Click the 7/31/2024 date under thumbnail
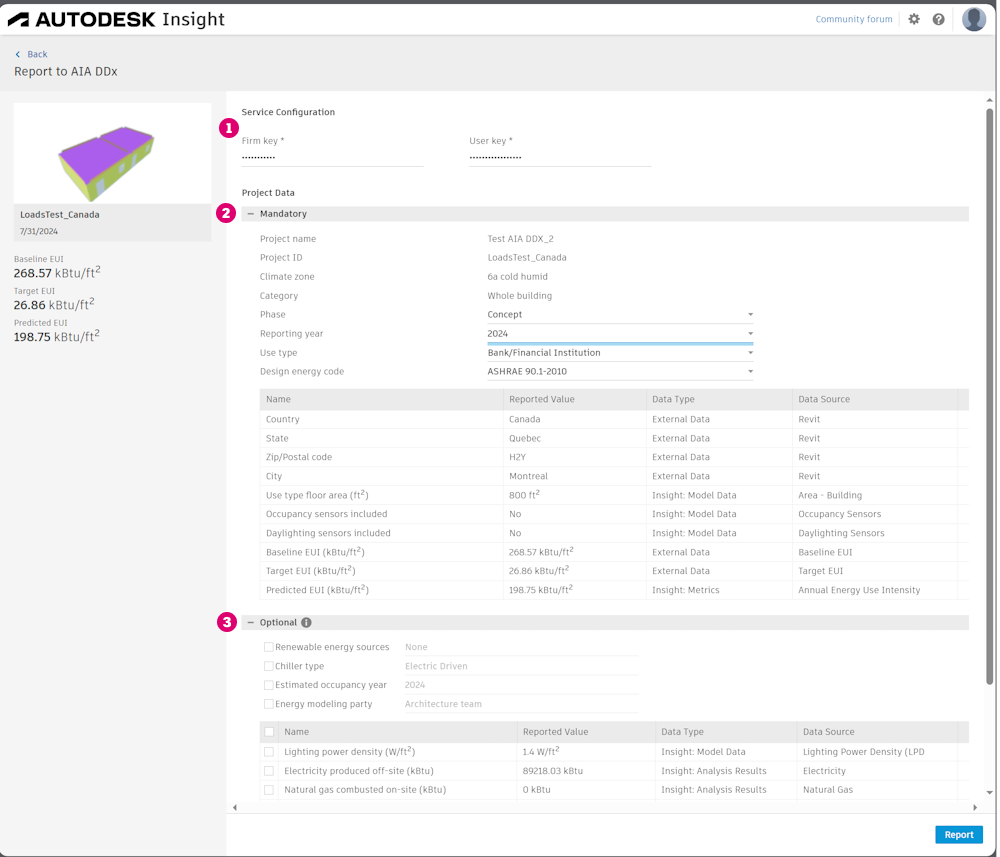1000x857 pixels. [x=39, y=231]
